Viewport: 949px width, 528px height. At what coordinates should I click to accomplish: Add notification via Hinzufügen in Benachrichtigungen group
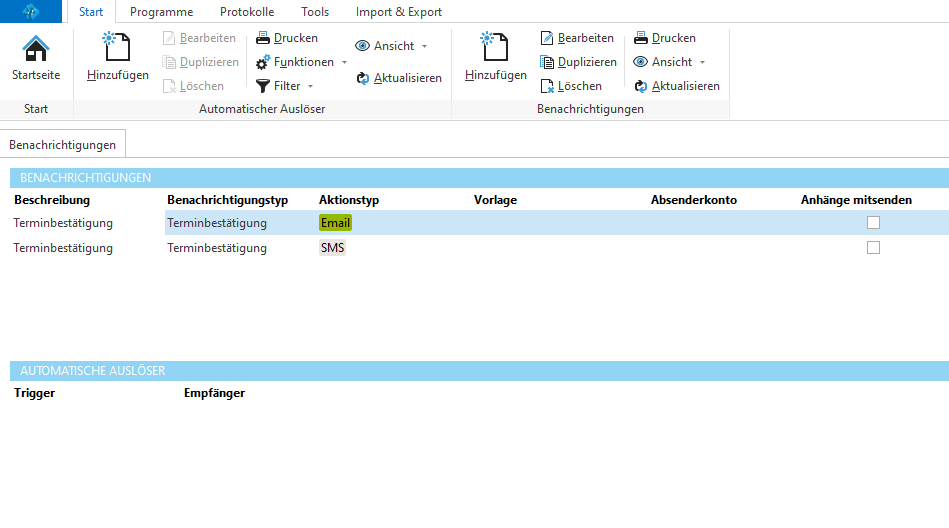[x=496, y=58]
